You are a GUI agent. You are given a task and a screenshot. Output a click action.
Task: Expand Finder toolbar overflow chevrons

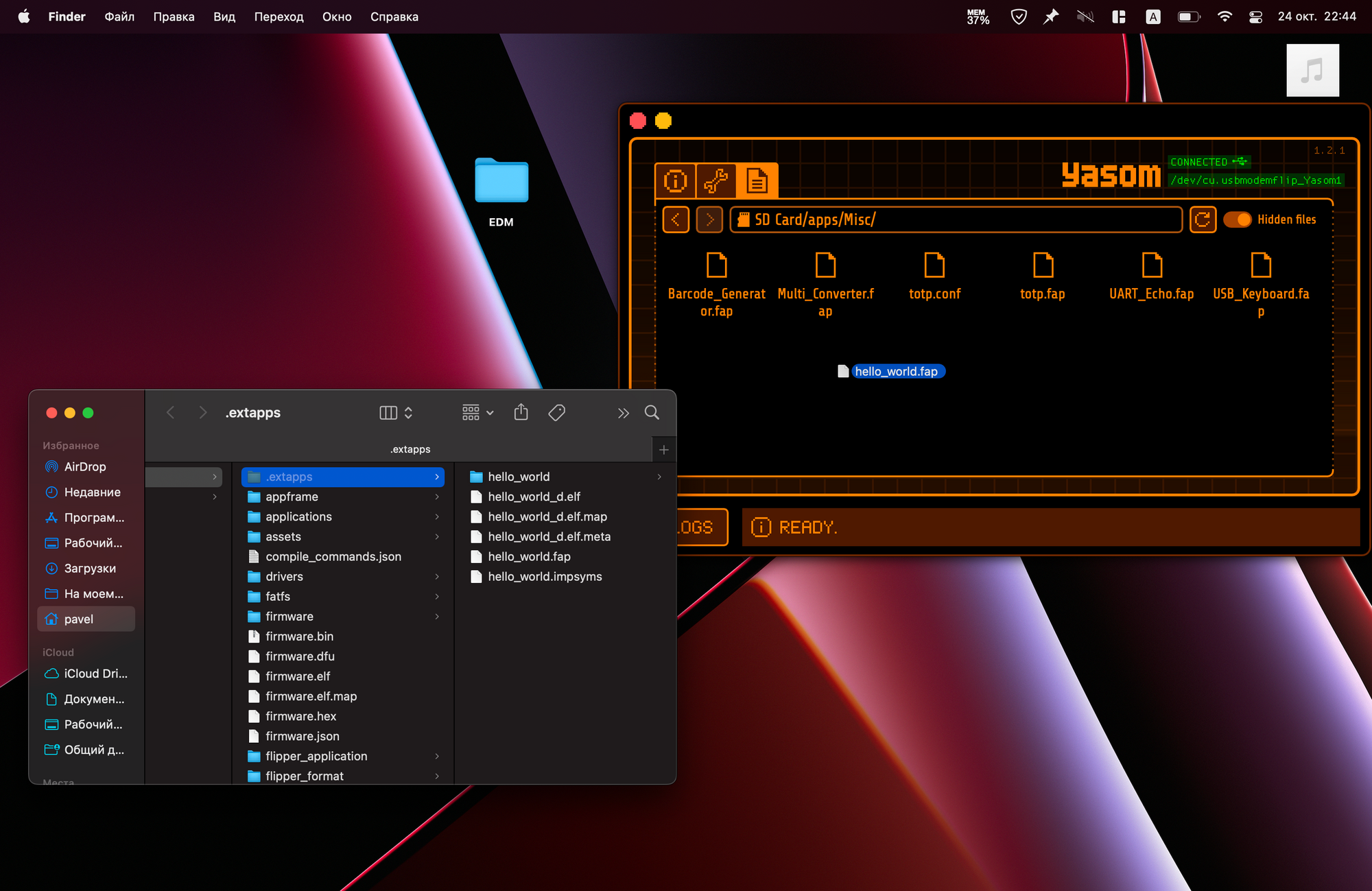pyautogui.click(x=623, y=412)
